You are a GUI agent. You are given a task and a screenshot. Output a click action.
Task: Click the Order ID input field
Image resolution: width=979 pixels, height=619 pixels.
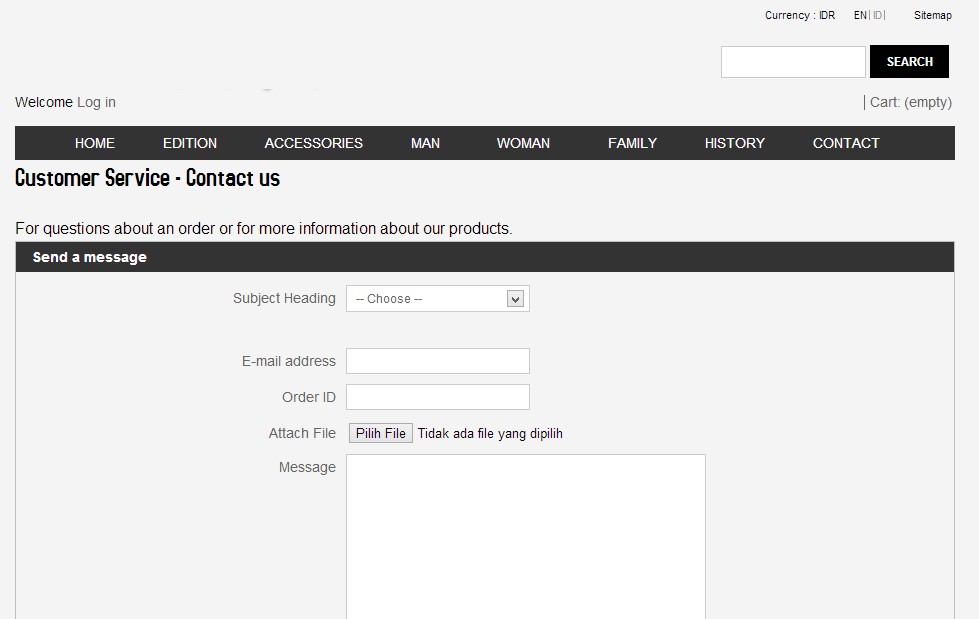coord(437,397)
